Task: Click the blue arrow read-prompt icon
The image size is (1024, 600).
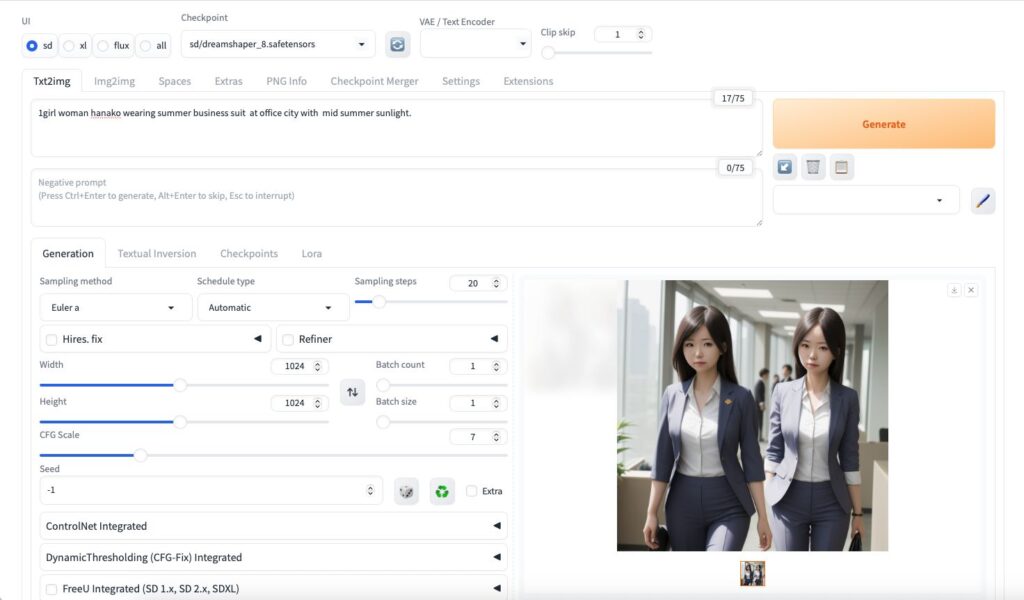Action: click(785, 167)
